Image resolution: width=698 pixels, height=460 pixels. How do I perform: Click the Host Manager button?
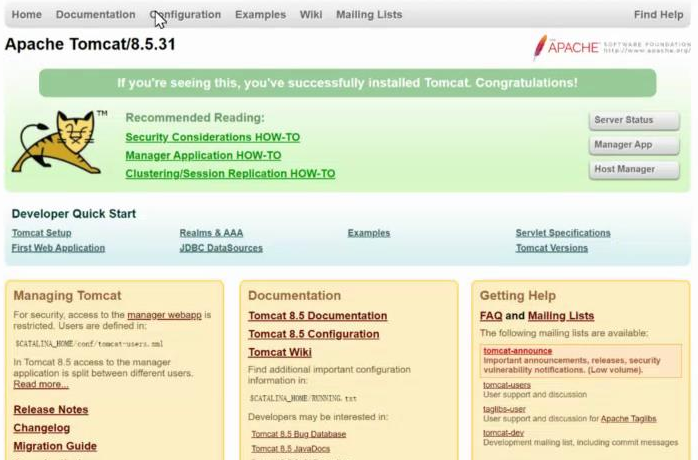(x=634, y=169)
